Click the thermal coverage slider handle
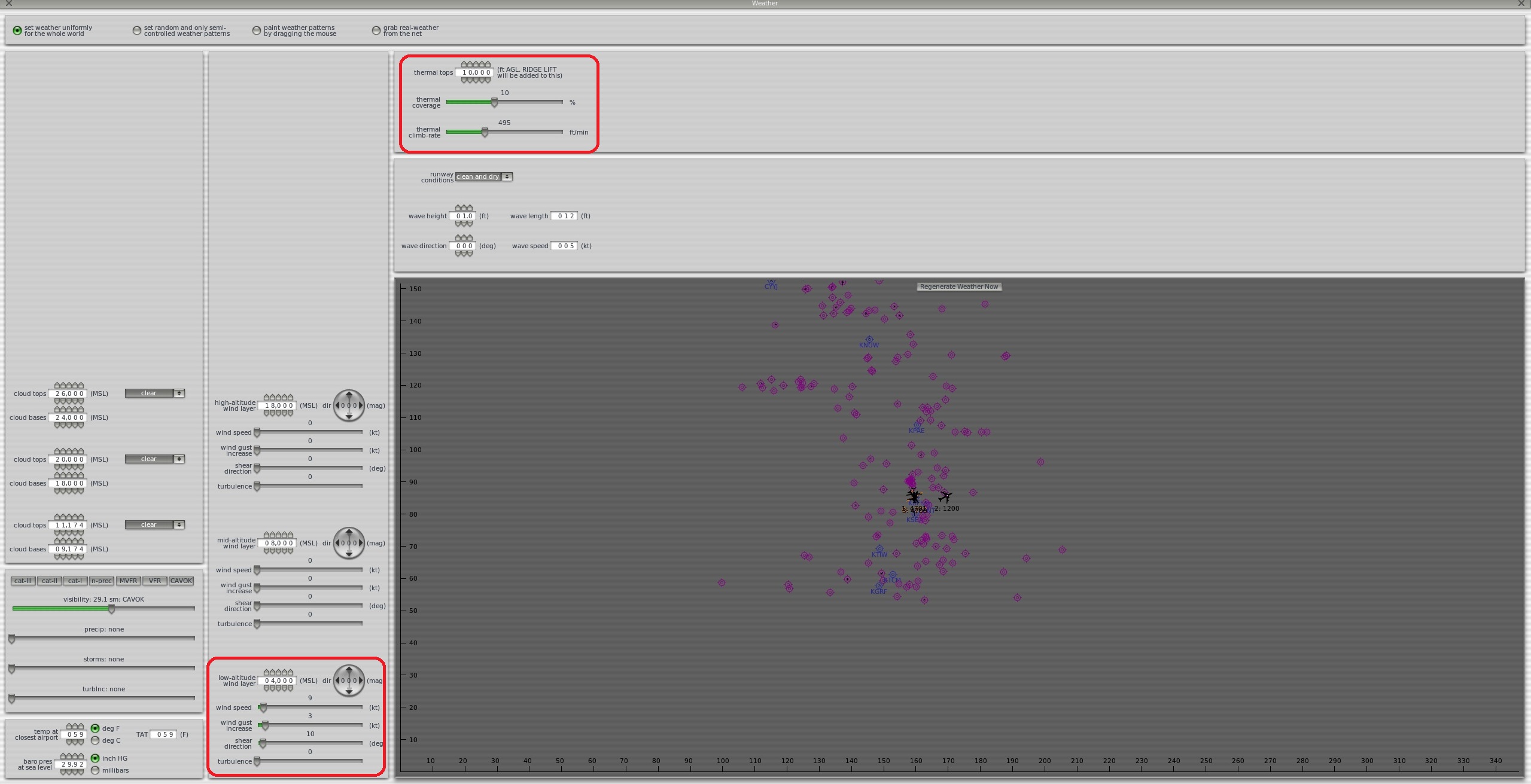Image resolution: width=1531 pixels, height=784 pixels. tap(494, 102)
